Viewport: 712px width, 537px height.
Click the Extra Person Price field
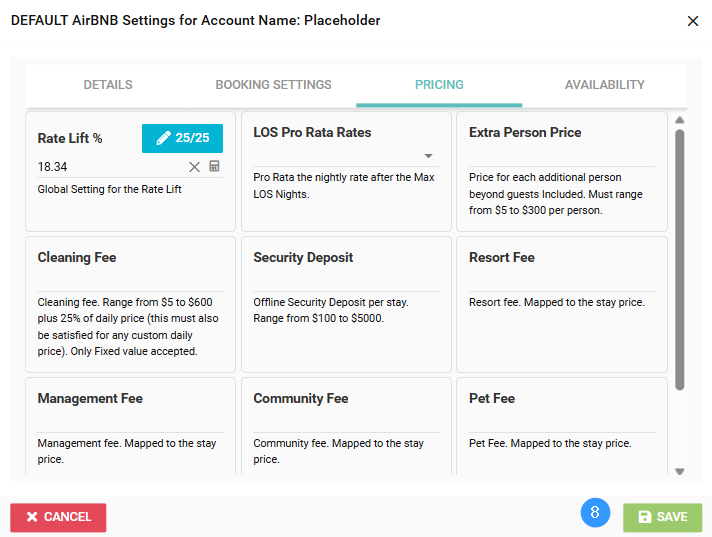[x=561, y=156]
